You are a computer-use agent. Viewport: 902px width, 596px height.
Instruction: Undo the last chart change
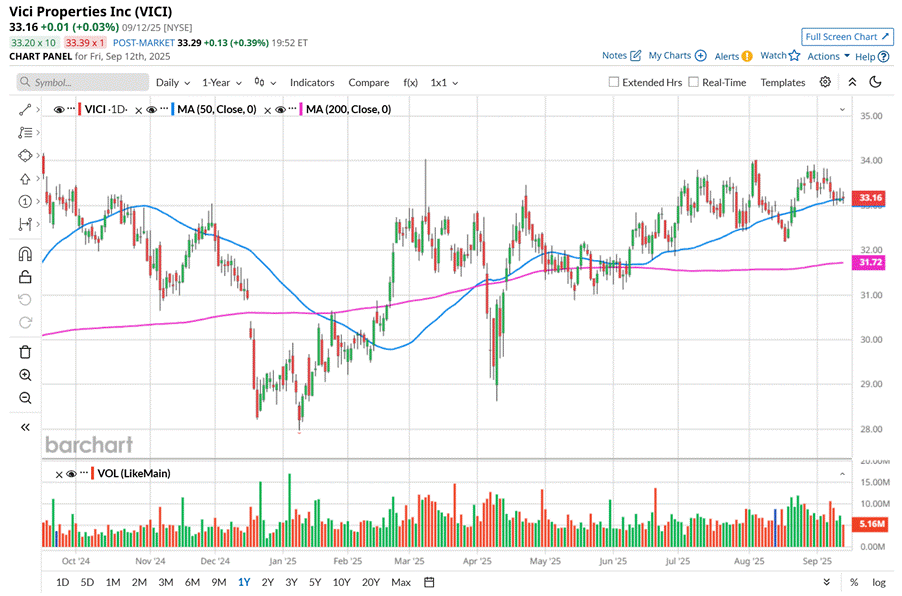(x=25, y=299)
